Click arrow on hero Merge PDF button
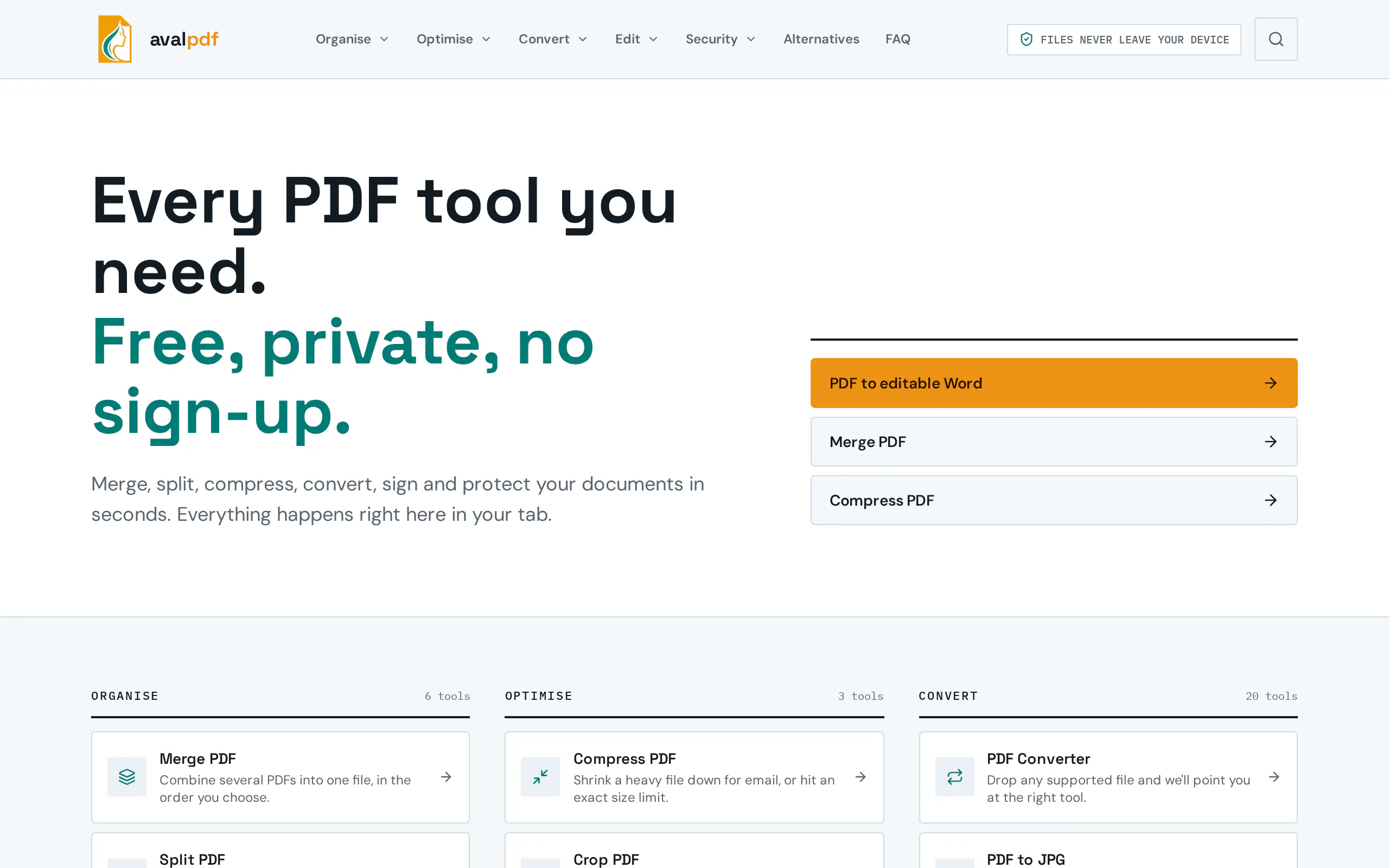The height and width of the screenshot is (868, 1389). tap(1271, 442)
